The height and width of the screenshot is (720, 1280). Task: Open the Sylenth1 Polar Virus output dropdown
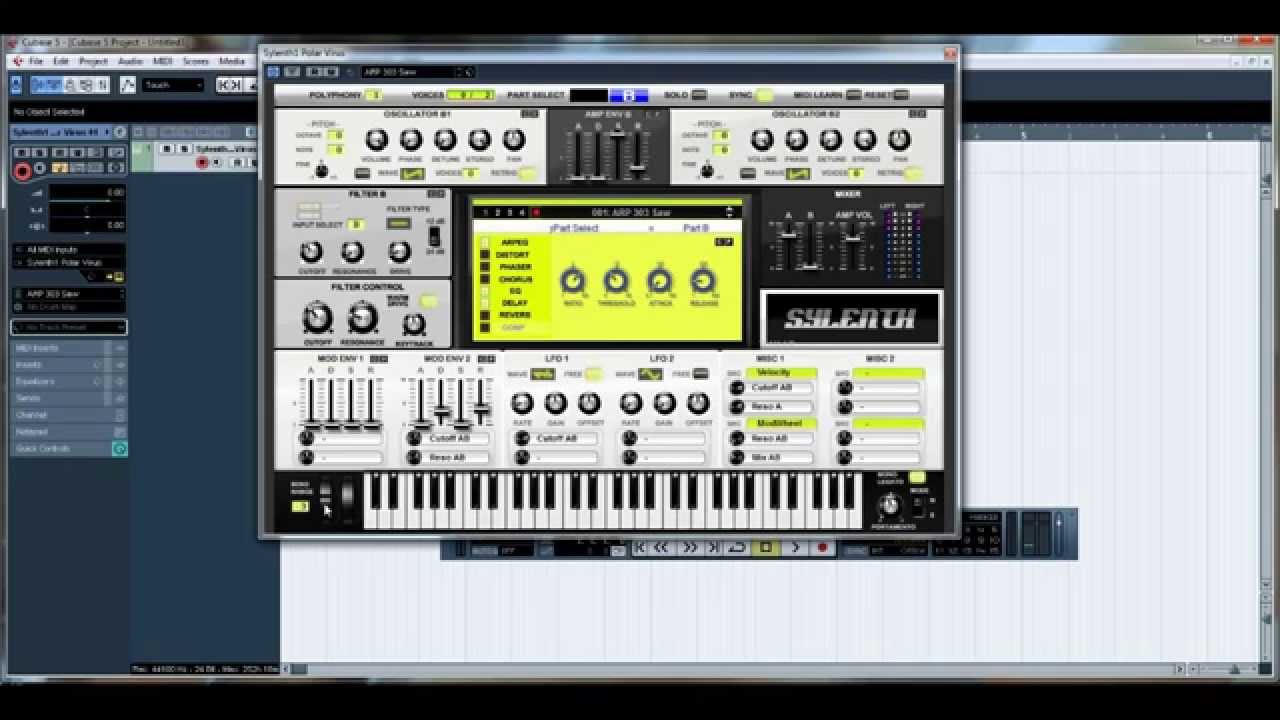click(x=69, y=262)
